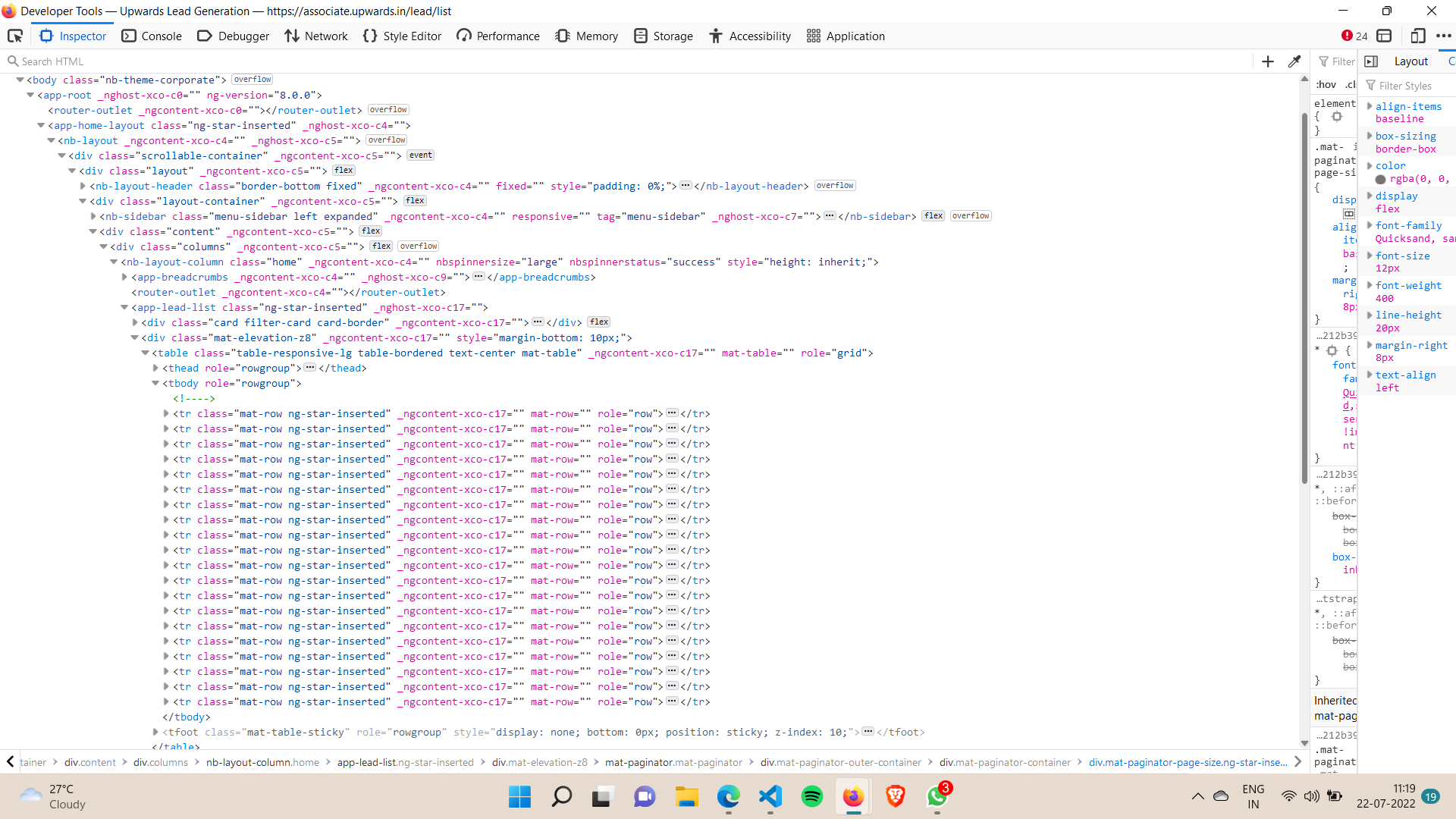
Task: Click the event badge on scrollable-container
Action: (420, 155)
